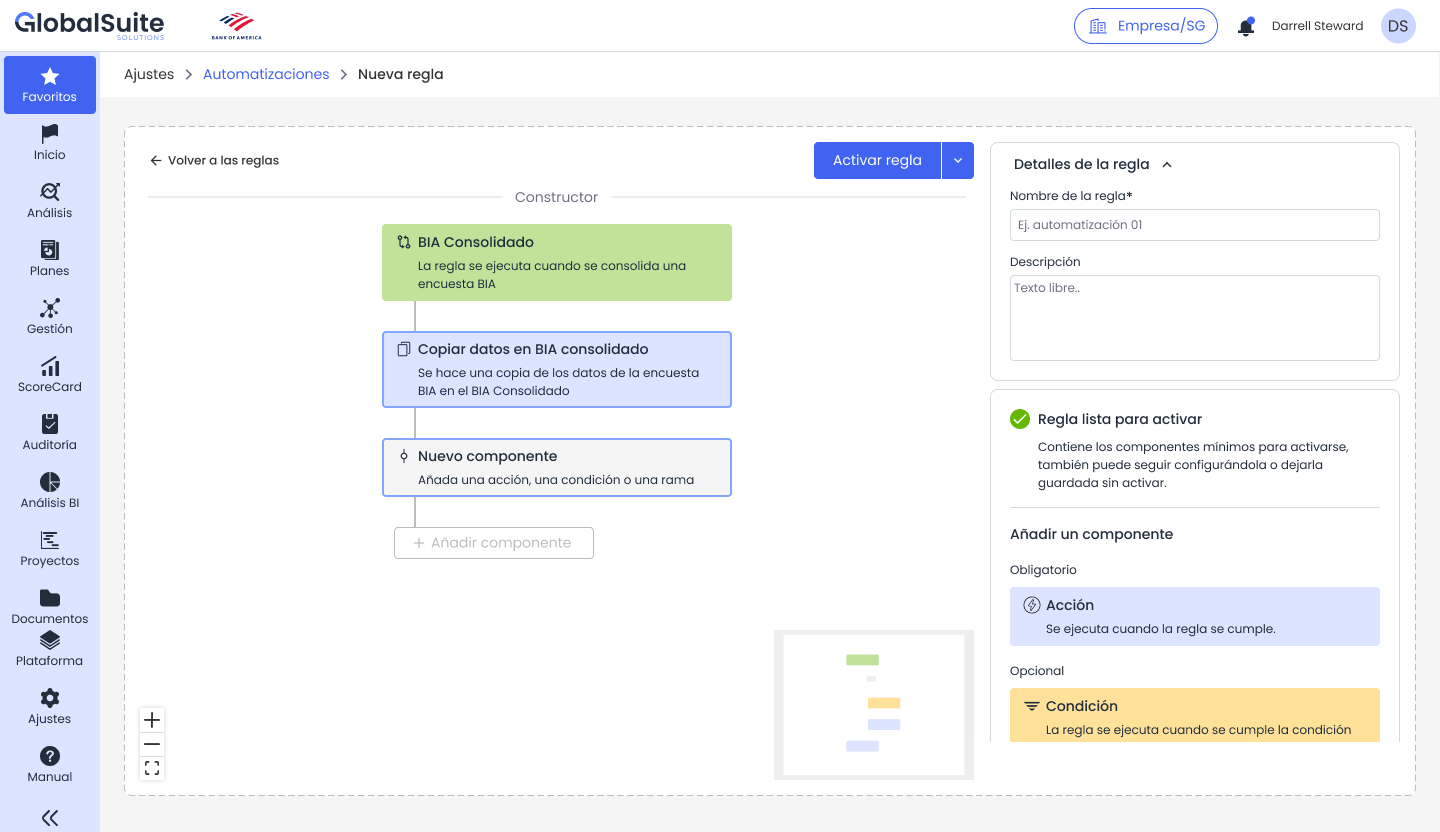Open Plataforma layers icon
1440x832 pixels.
coord(50,640)
